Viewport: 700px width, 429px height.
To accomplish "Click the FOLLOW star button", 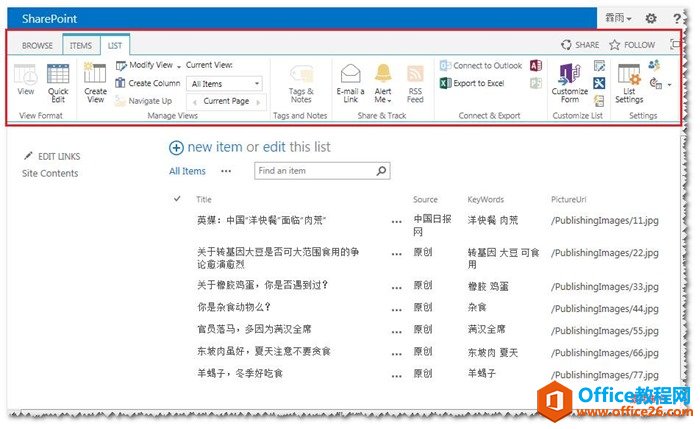I will (632, 45).
